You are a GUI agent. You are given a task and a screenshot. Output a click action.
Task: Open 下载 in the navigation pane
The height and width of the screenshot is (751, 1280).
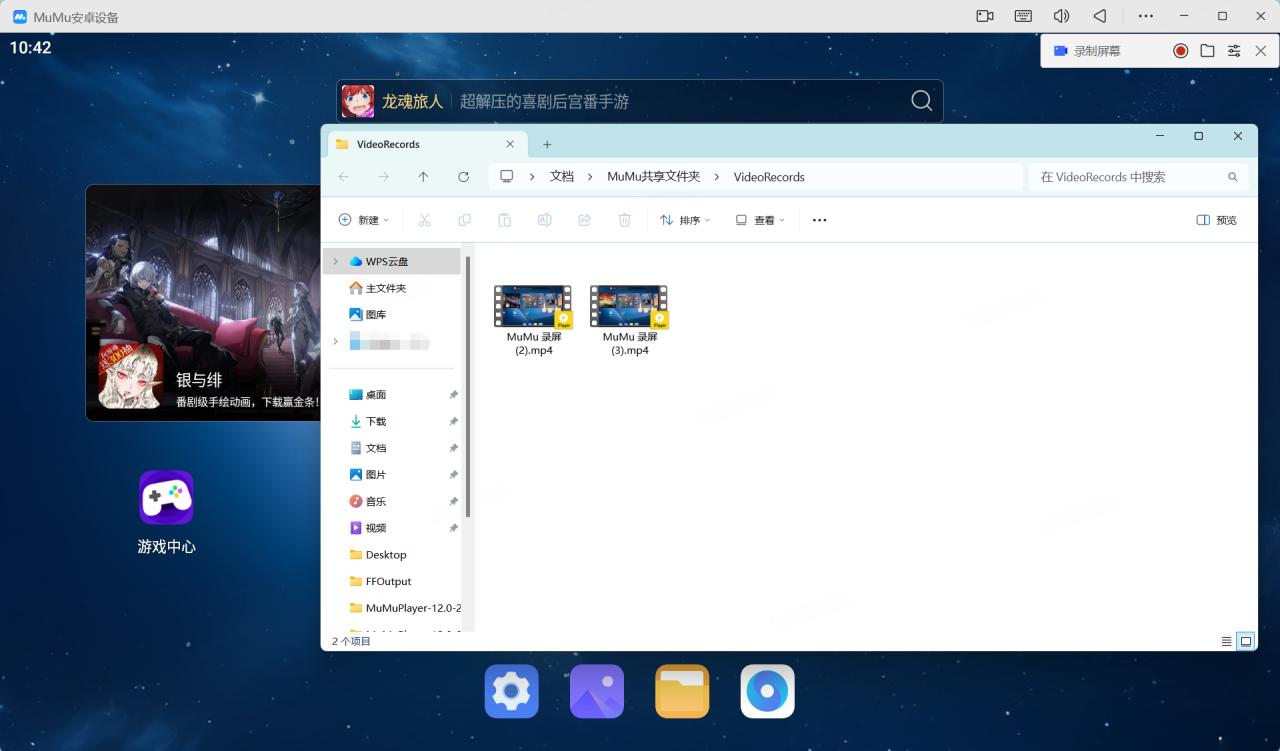click(375, 422)
